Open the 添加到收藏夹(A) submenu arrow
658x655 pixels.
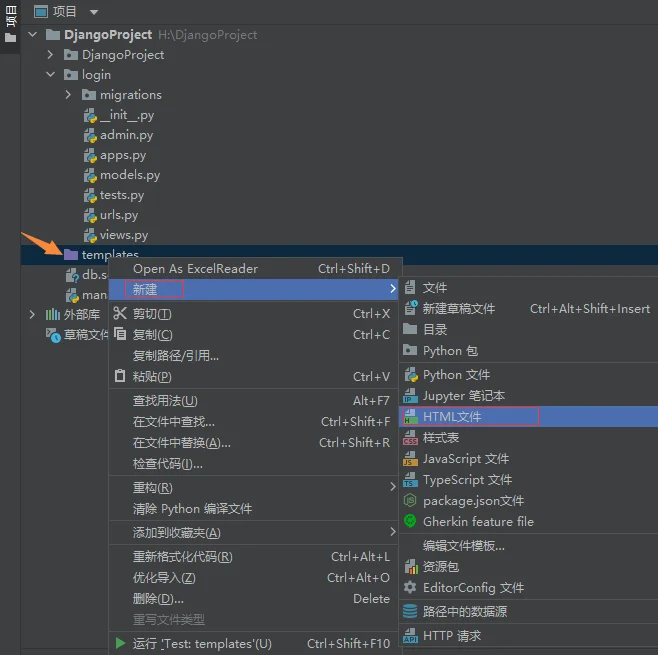(393, 532)
